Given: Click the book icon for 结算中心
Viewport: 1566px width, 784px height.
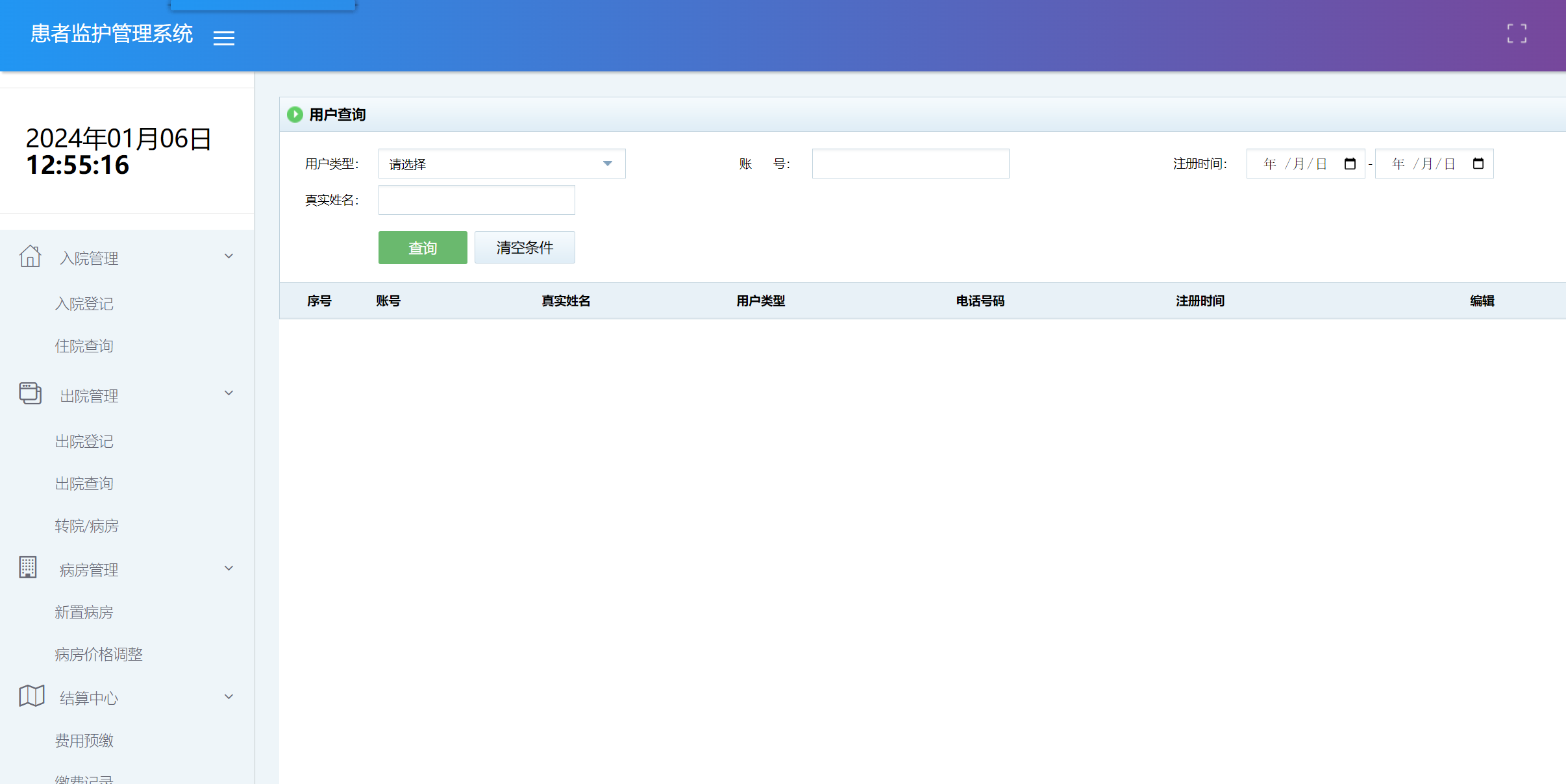Looking at the screenshot, I should click(x=31, y=696).
